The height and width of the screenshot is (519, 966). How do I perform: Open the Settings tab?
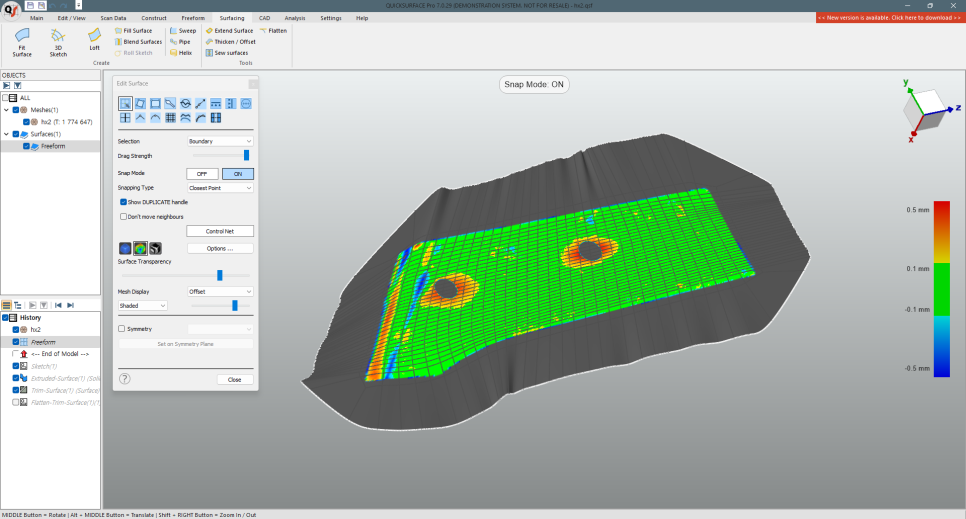331,18
